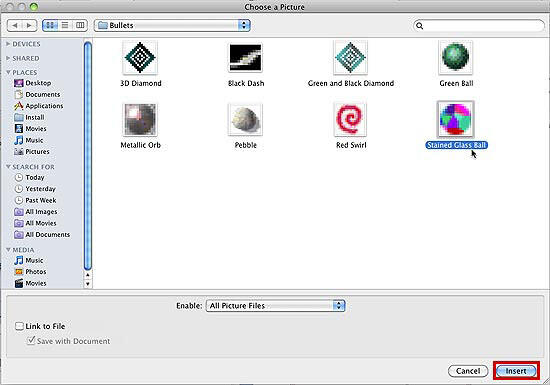The image size is (550, 385).
Task: Open Photos under MEDIA
Action: [31, 272]
